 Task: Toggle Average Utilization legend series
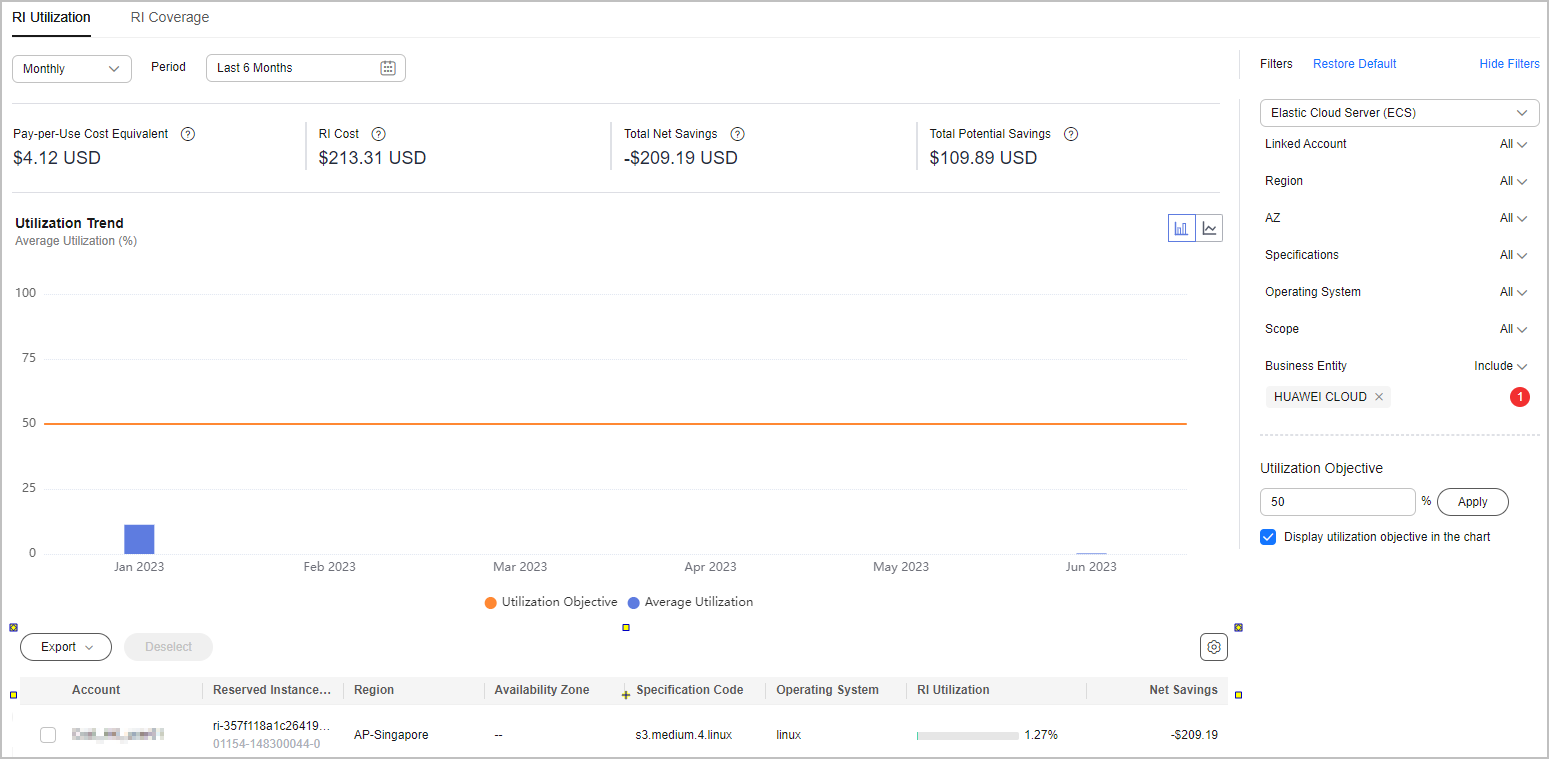690,602
